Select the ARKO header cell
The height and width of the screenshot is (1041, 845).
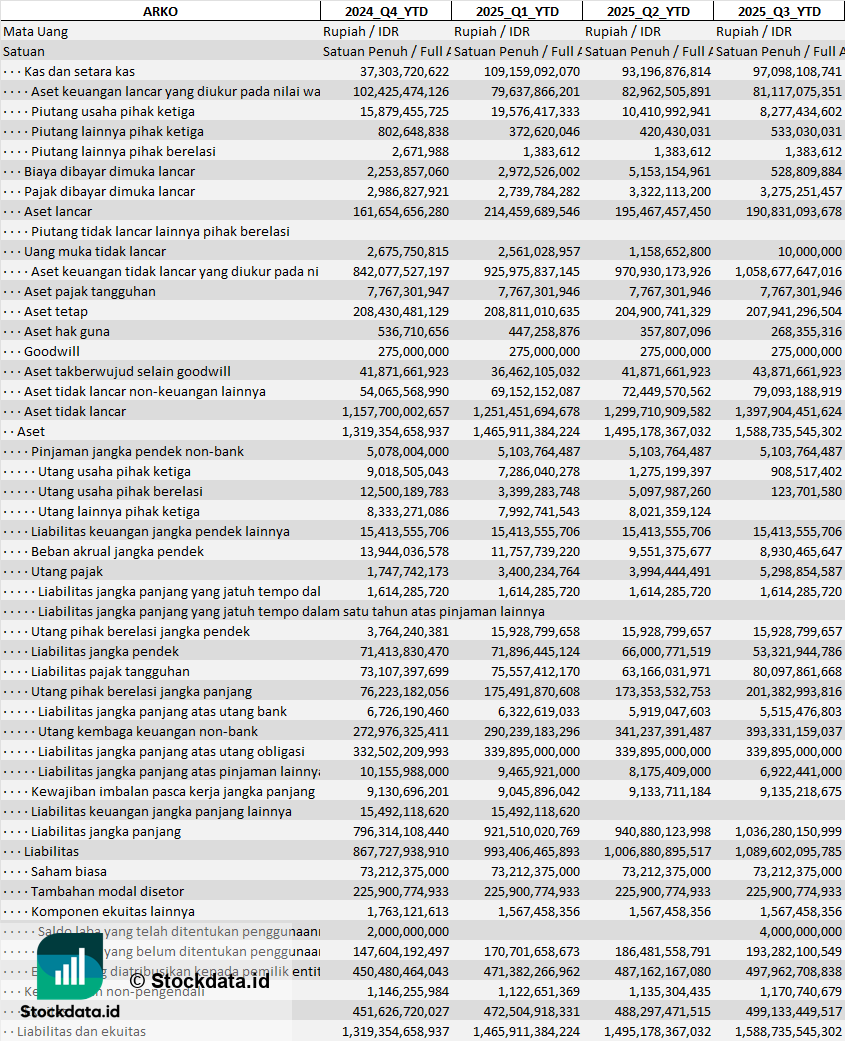(x=160, y=11)
